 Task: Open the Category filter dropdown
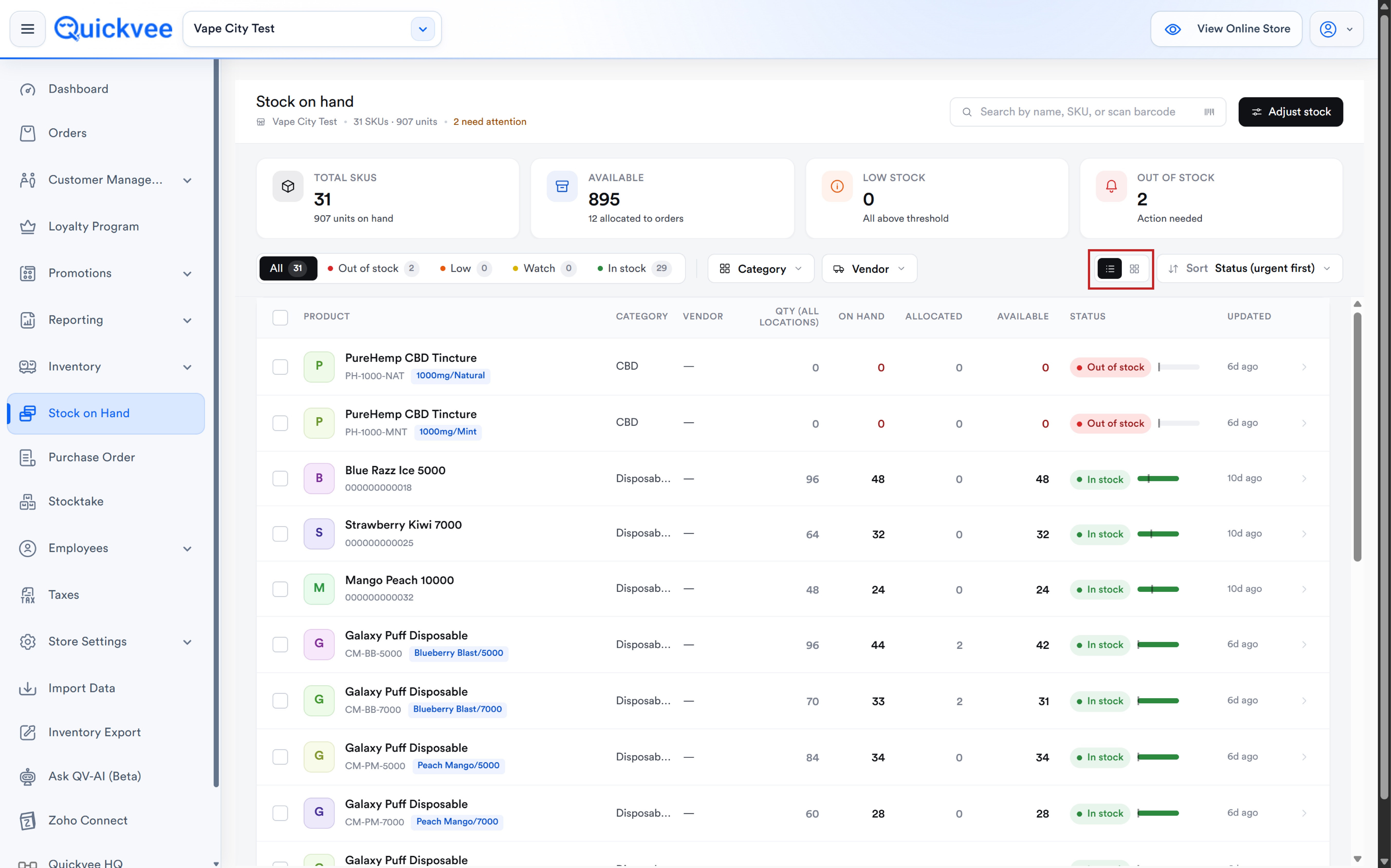point(760,269)
